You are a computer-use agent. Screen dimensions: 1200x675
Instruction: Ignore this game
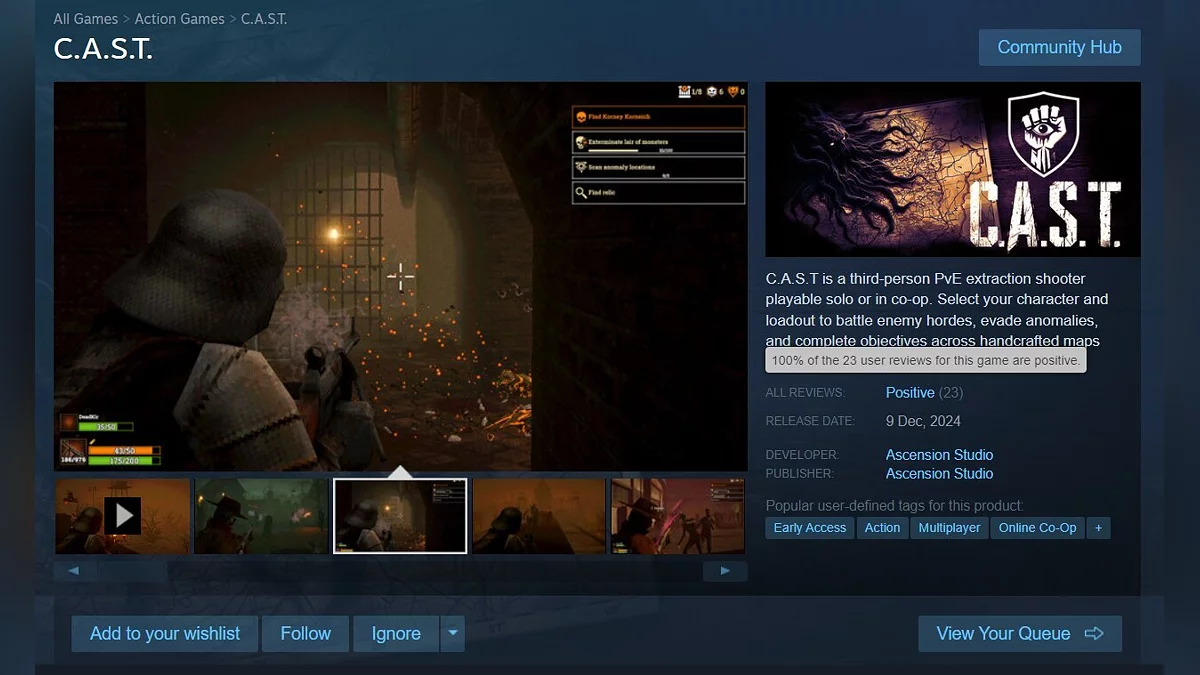tap(396, 633)
